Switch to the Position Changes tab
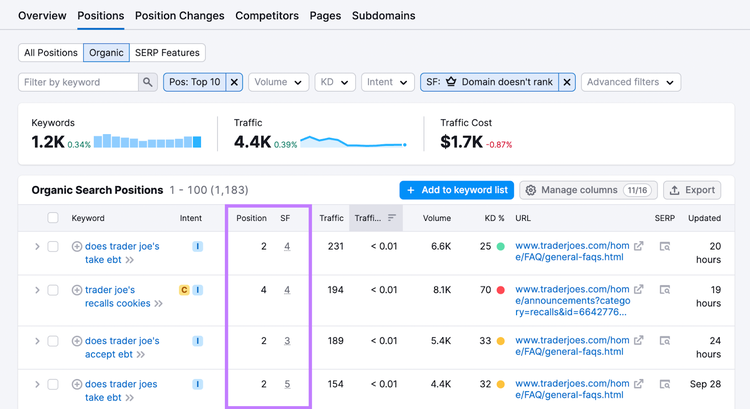Screen dimensions: 750x409 pos(179,16)
